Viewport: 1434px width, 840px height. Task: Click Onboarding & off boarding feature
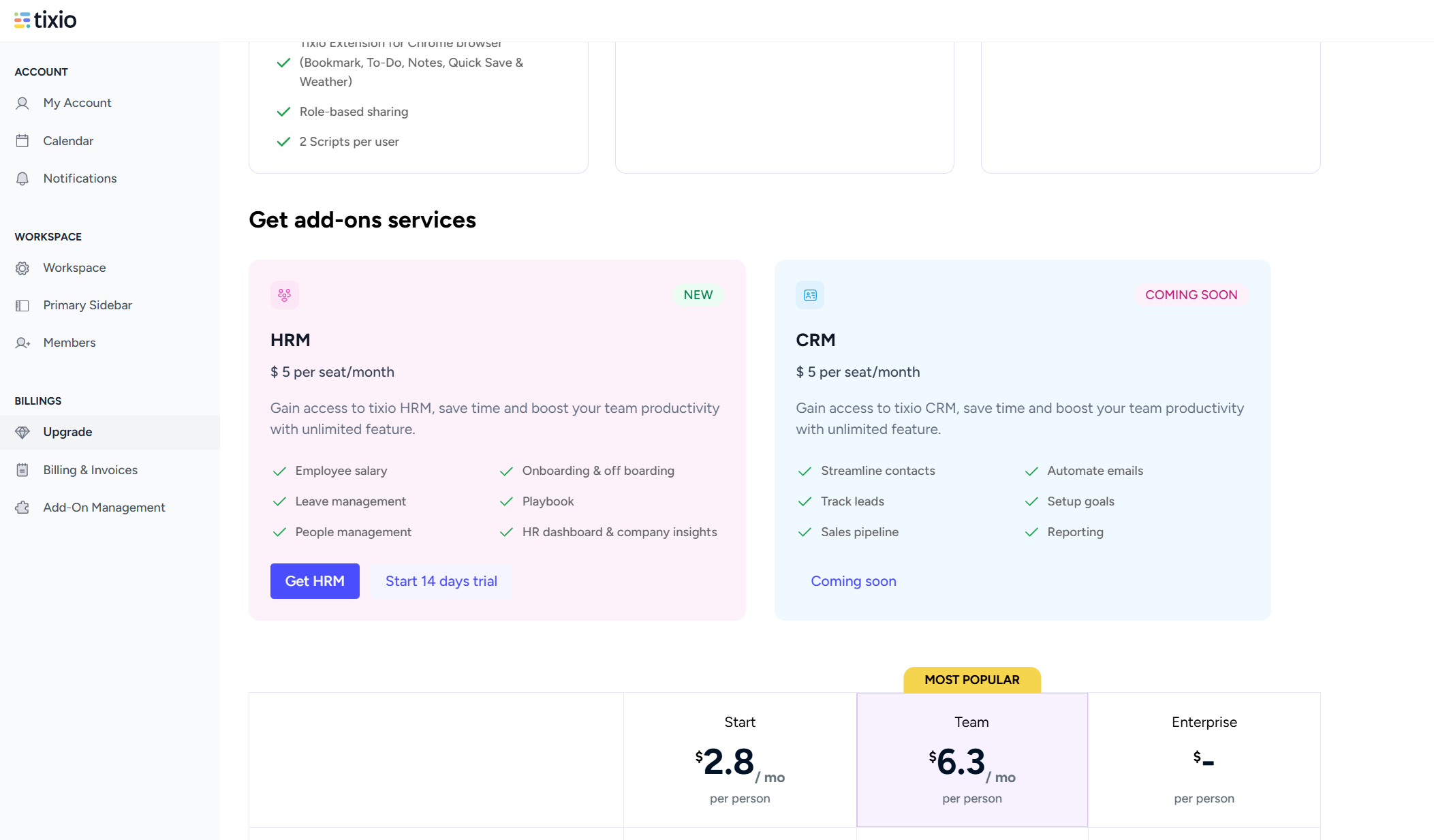pyautogui.click(x=598, y=471)
